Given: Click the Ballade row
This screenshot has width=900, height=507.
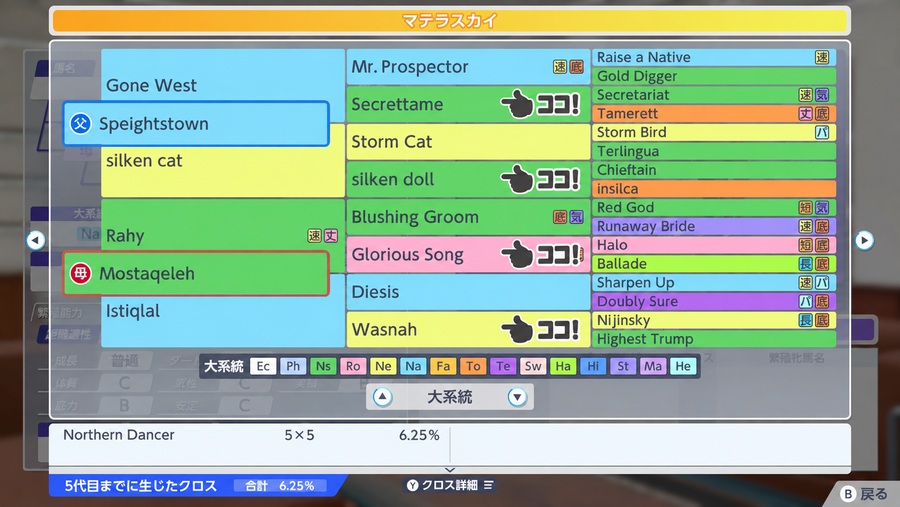Looking at the screenshot, I should click(x=713, y=264).
